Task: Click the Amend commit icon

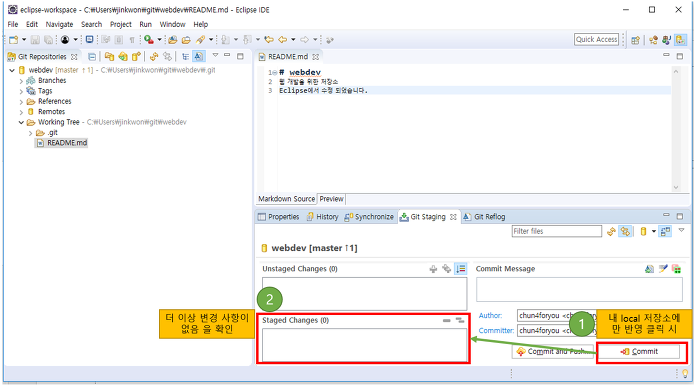Action: 649,269
